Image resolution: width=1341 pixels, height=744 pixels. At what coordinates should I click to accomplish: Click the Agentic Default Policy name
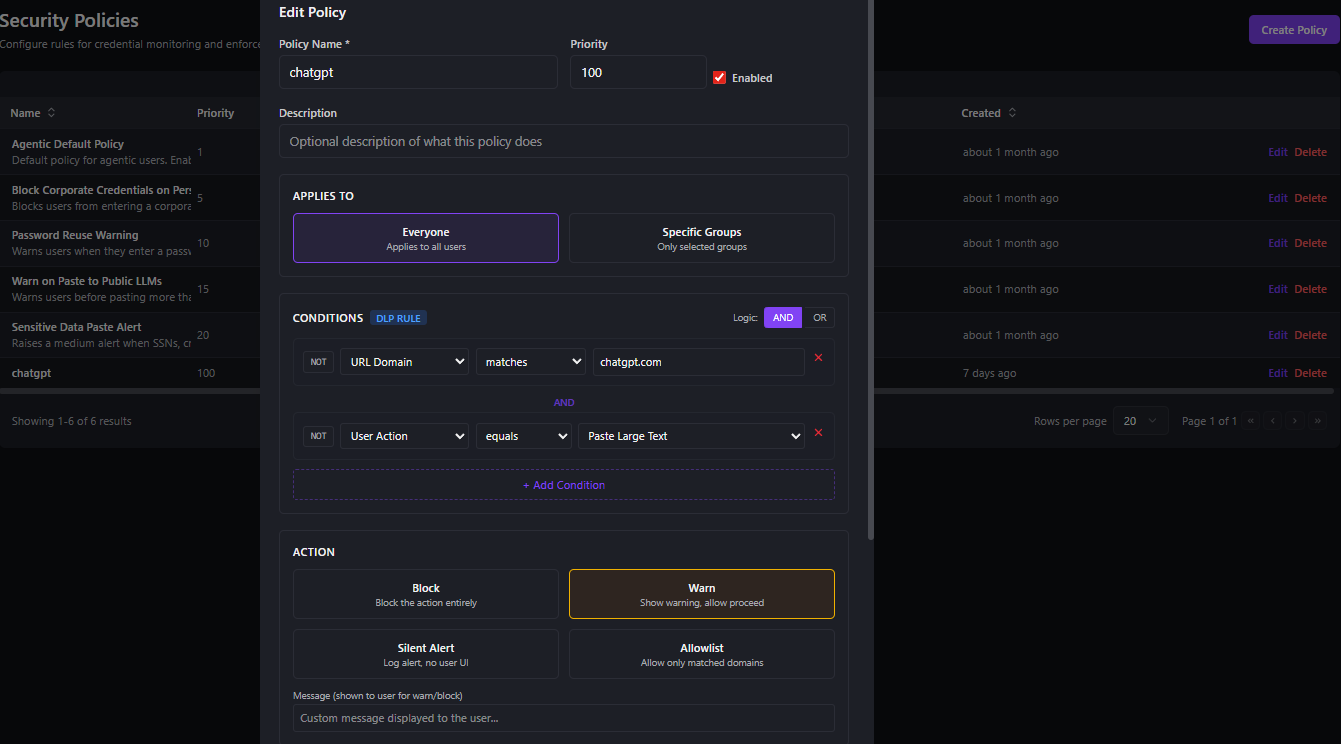pos(68,144)
